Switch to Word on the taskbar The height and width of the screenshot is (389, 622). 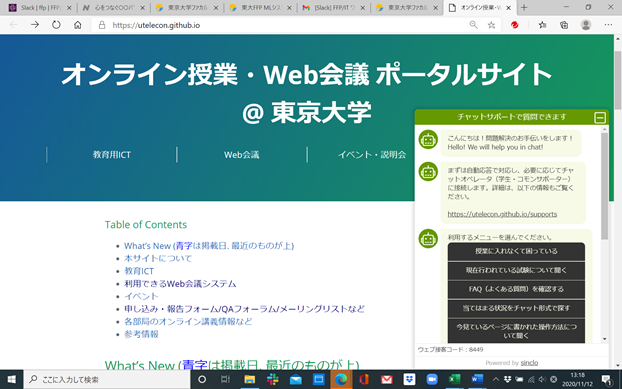(477, 379)
